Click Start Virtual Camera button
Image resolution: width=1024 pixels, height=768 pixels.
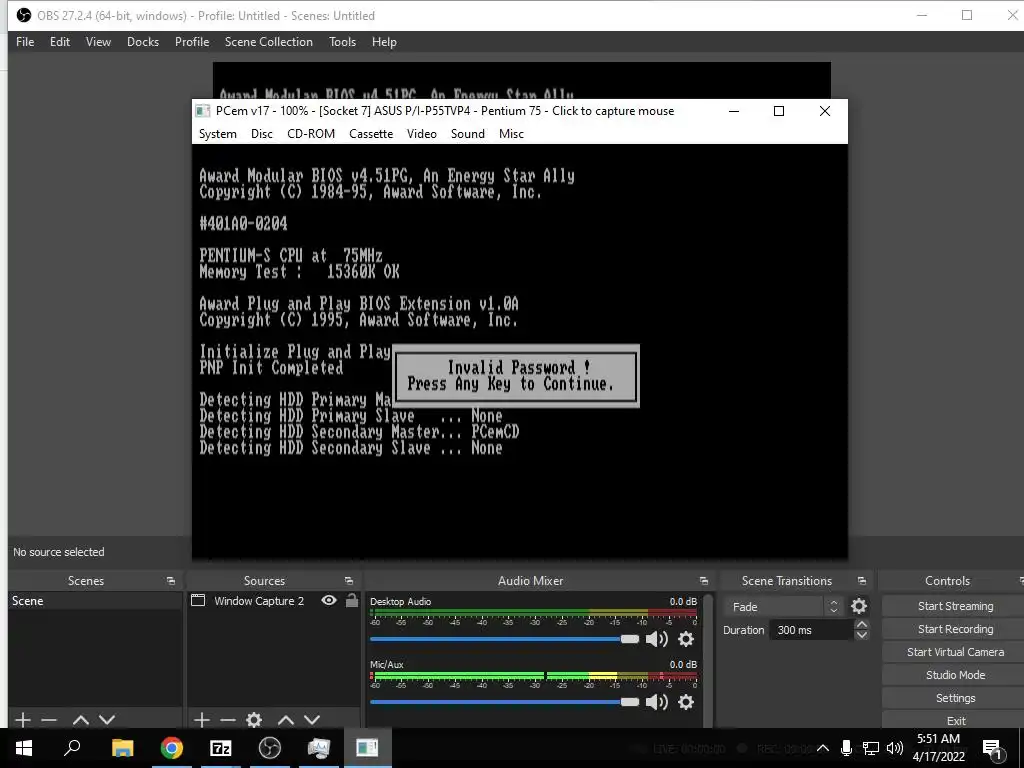point(955,652)
